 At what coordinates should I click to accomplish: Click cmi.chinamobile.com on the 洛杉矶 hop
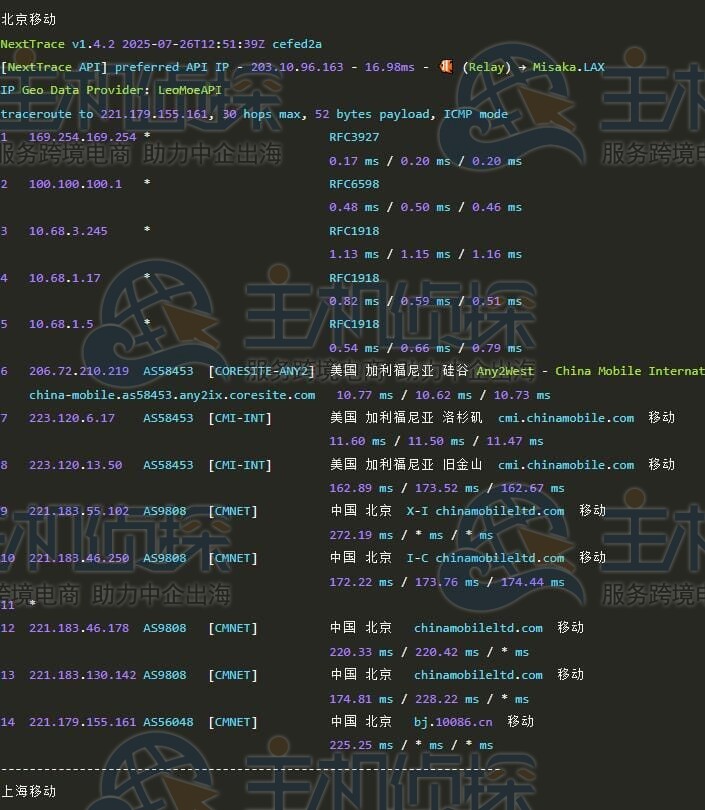(x=566, y=418)
